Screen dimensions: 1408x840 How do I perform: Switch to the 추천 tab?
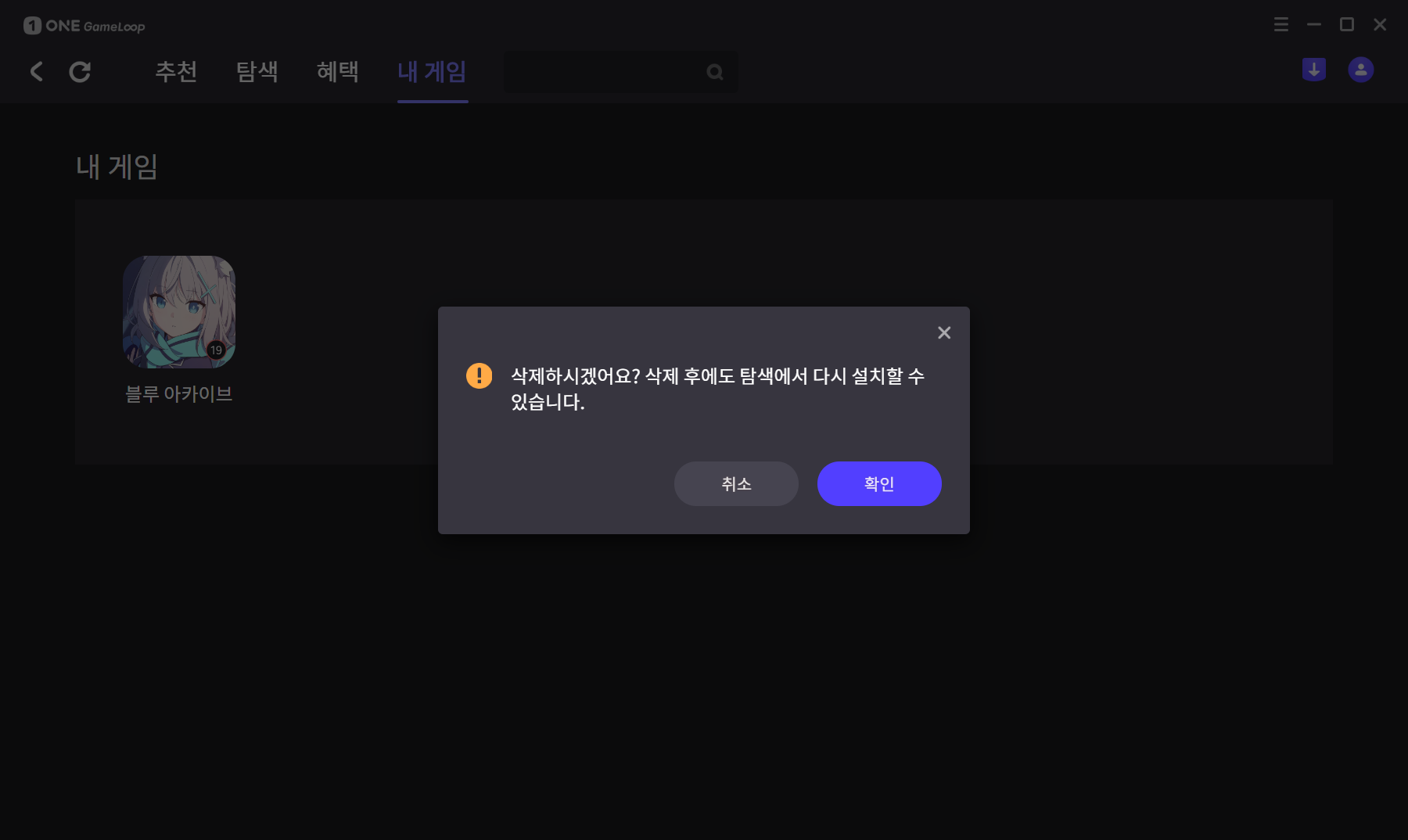(176, 72)
